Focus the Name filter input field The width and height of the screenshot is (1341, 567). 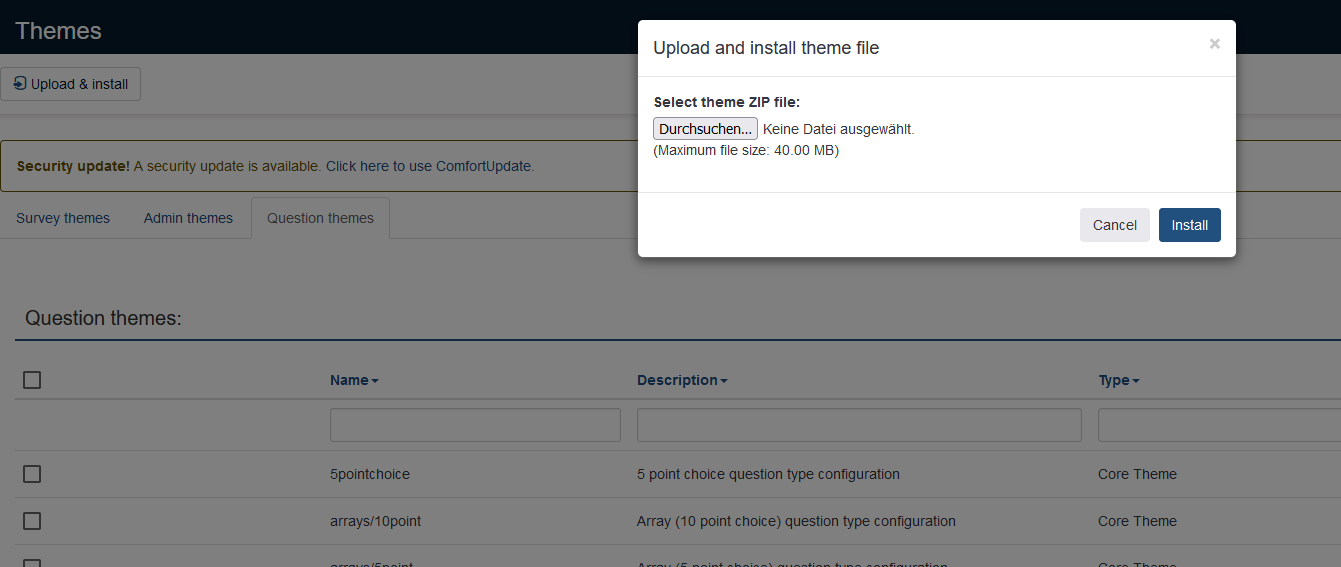pos(475,425)
